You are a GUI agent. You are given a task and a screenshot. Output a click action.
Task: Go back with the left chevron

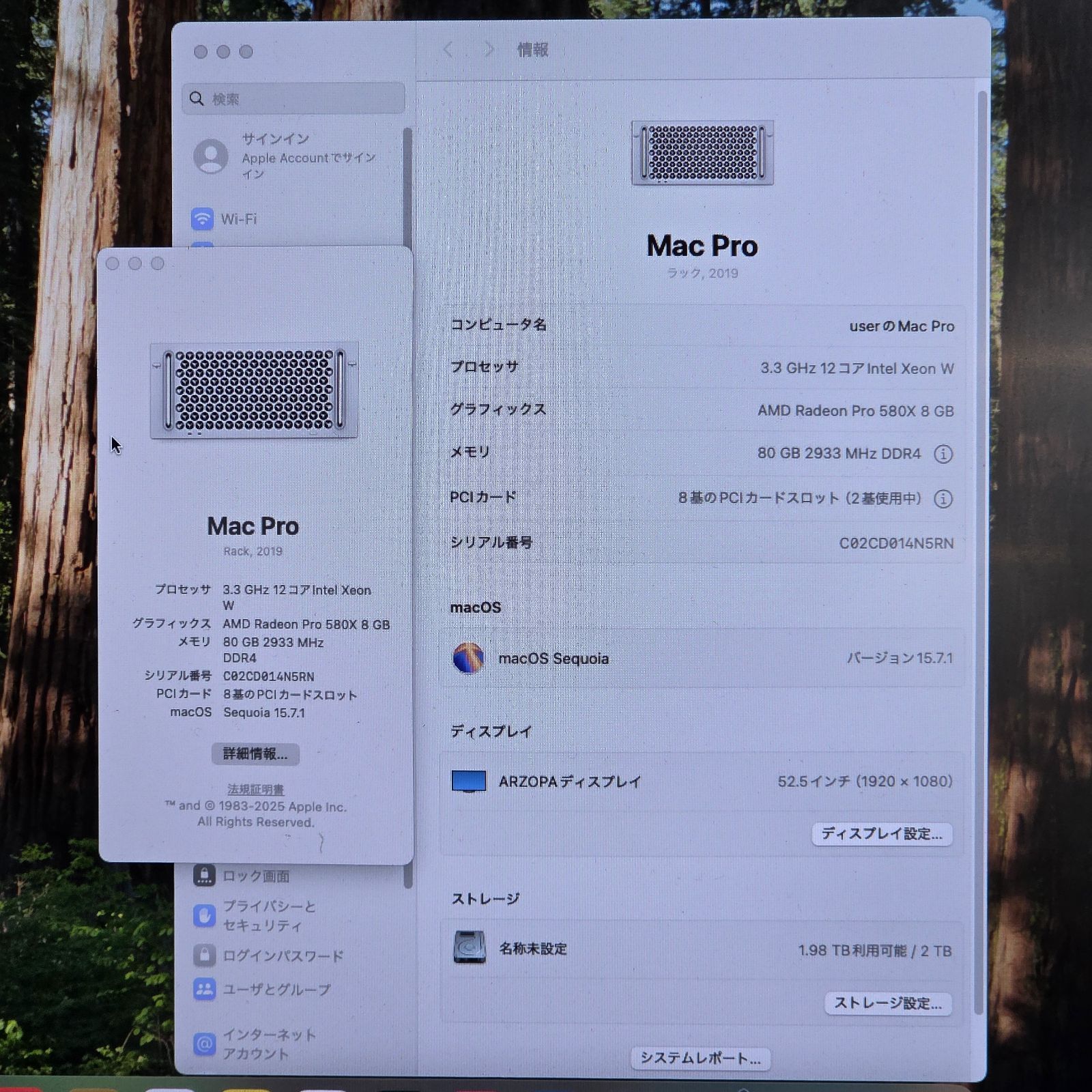click(x=448, y=50)
